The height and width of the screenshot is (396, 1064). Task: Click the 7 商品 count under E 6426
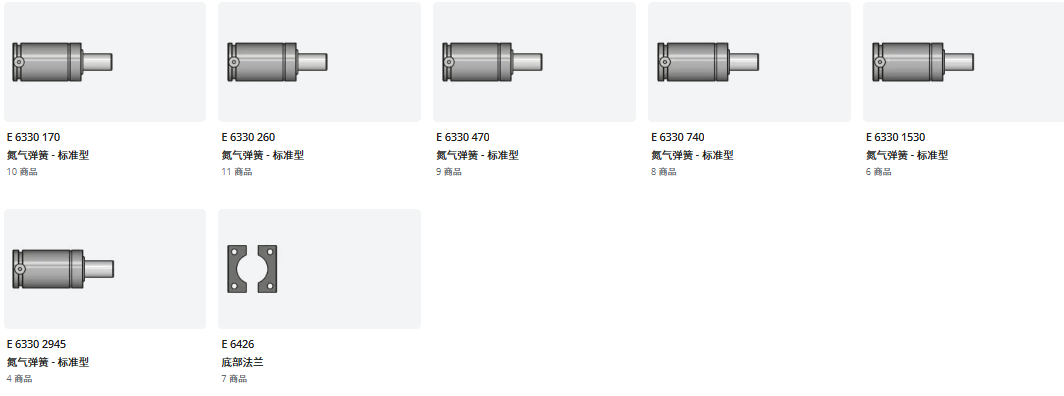point(234,379)
